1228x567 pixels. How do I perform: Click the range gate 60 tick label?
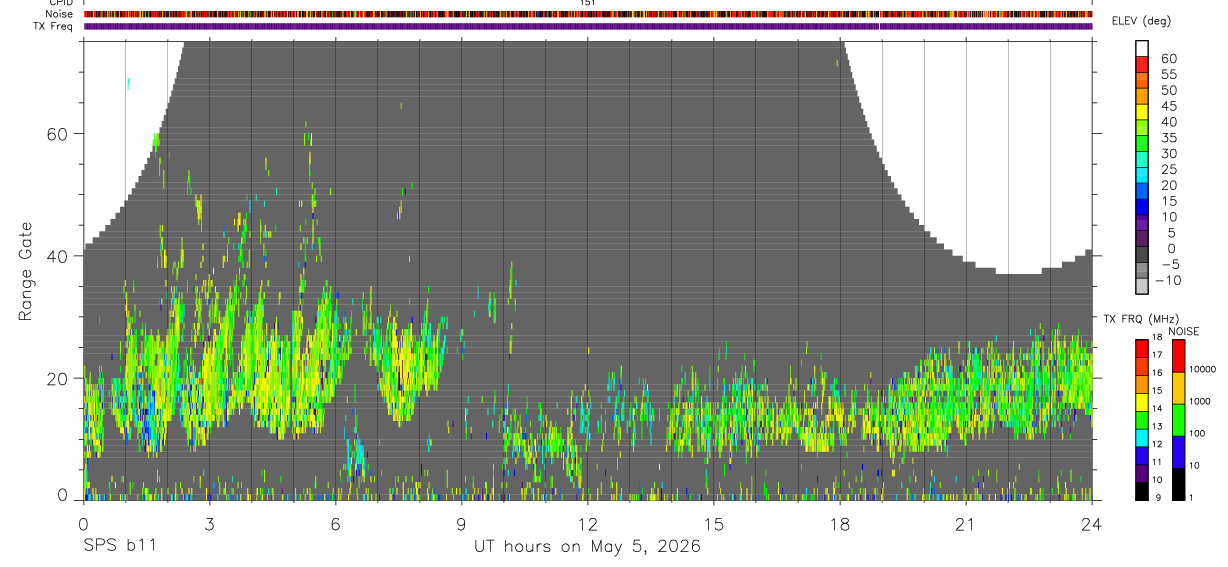(60, 134)
